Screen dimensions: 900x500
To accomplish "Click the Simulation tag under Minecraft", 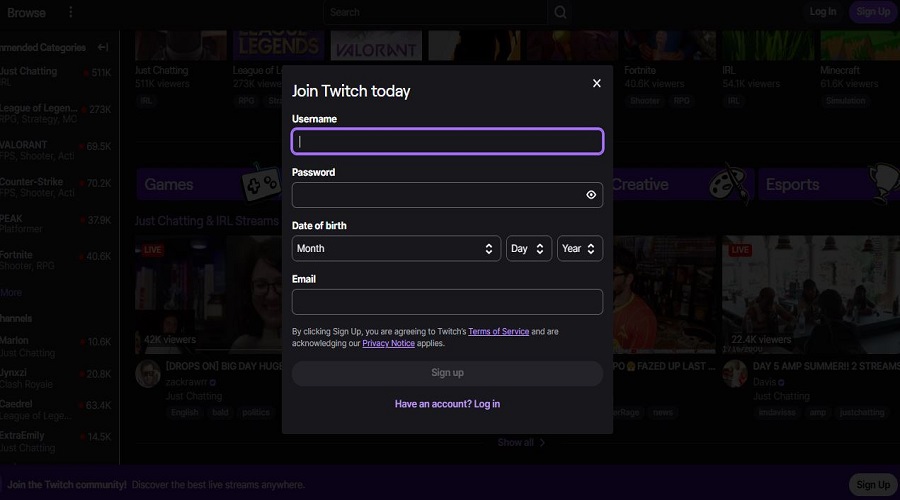I will [x=845, y=100].
